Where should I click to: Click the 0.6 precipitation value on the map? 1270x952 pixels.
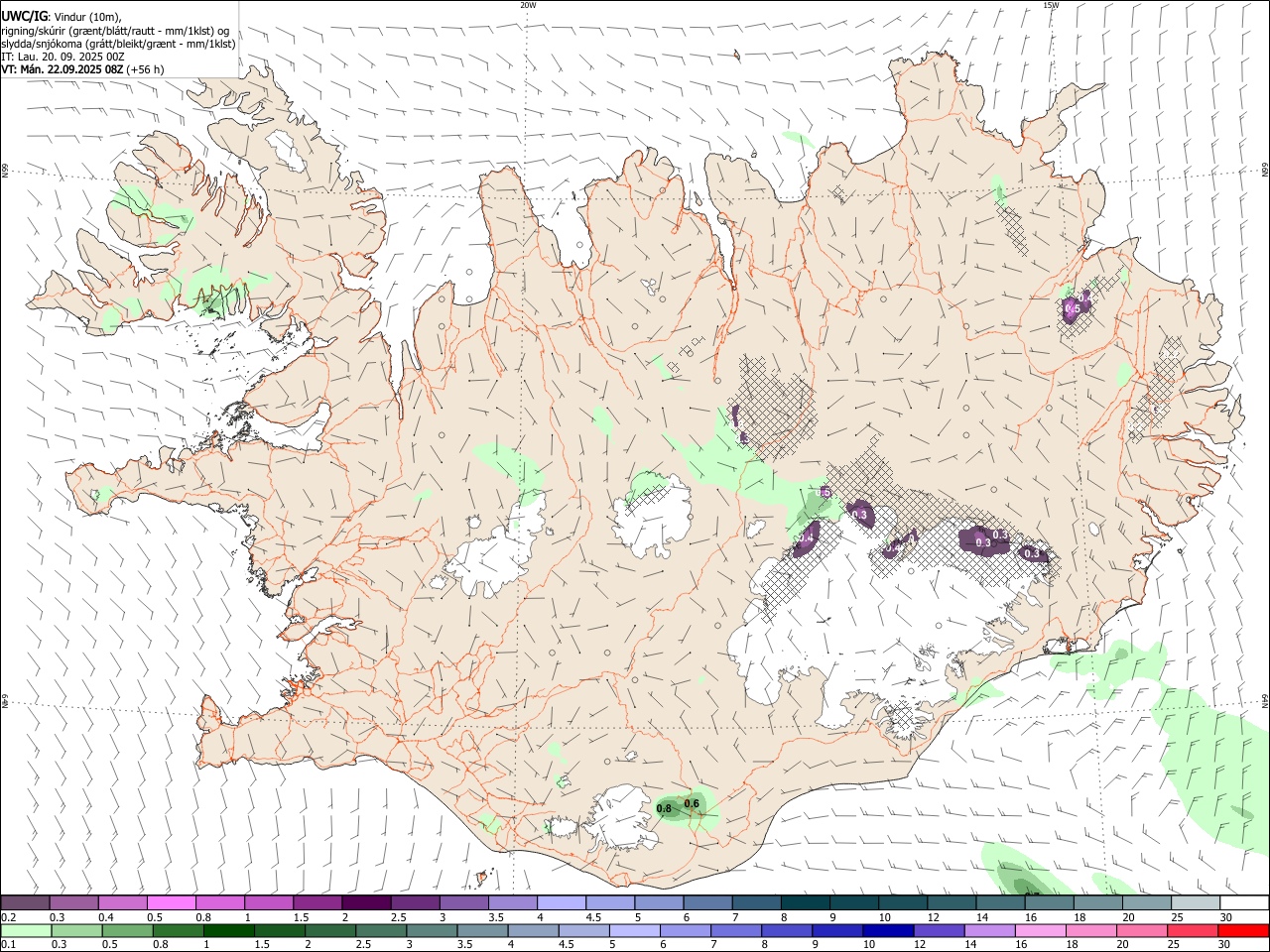[693, 803]
